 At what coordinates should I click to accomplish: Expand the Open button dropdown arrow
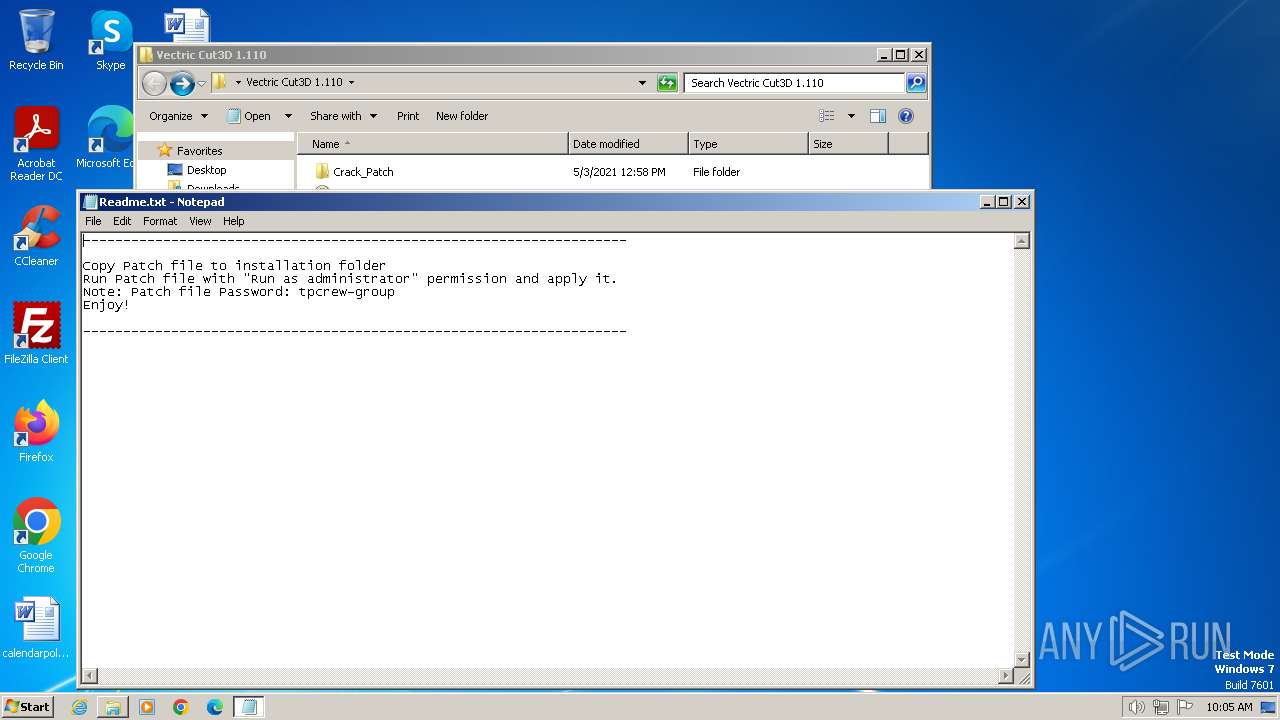coord(288,116)
